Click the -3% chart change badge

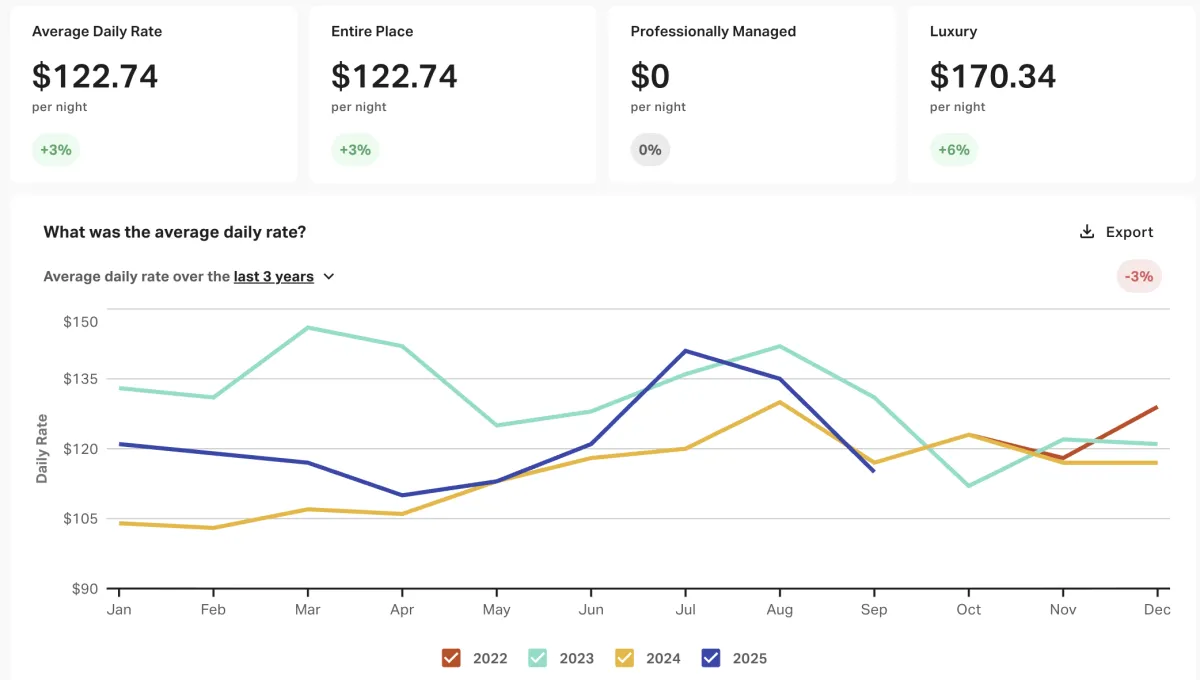pos(1139,276)
